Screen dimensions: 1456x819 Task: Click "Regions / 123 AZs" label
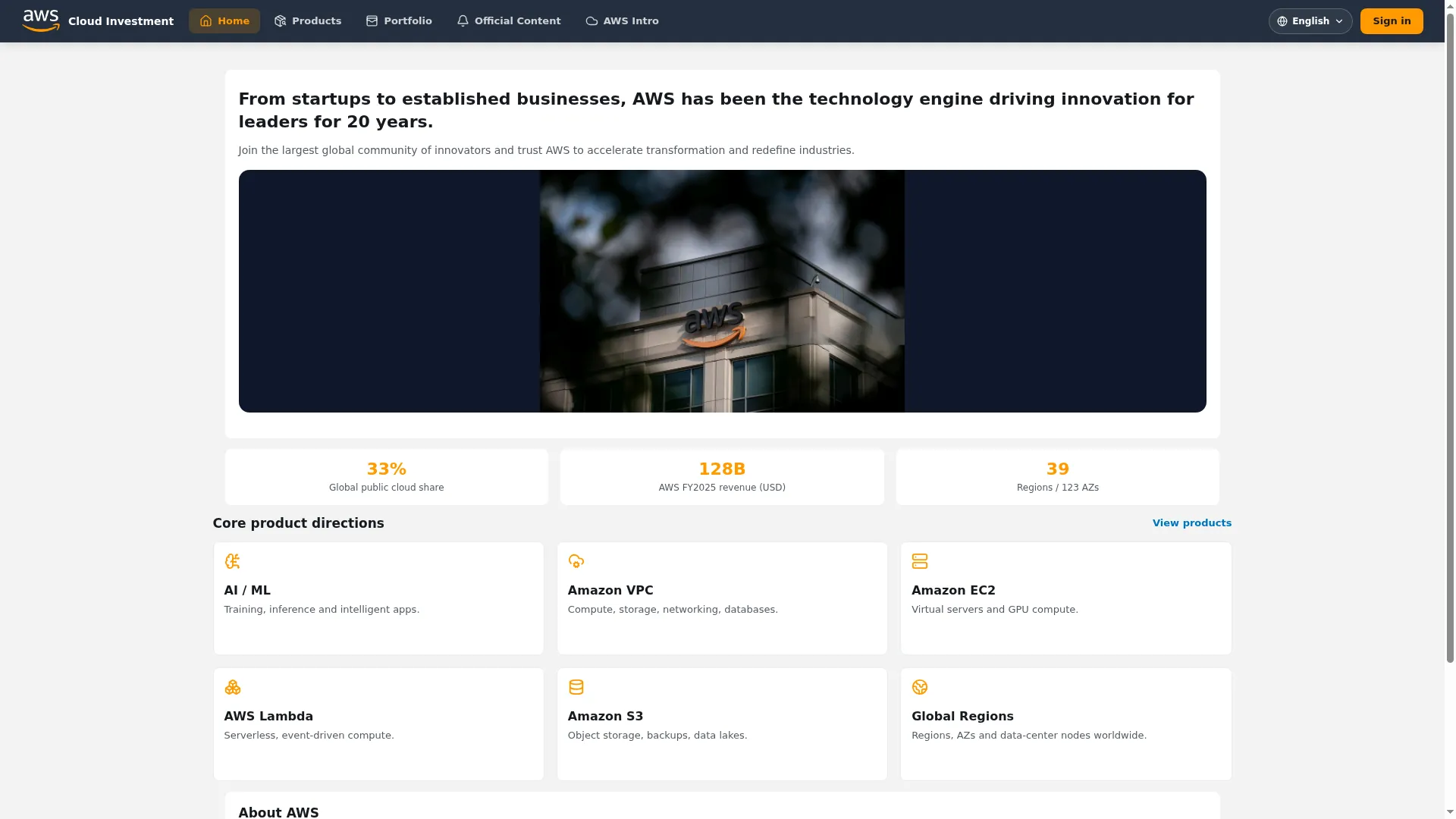1058,488
